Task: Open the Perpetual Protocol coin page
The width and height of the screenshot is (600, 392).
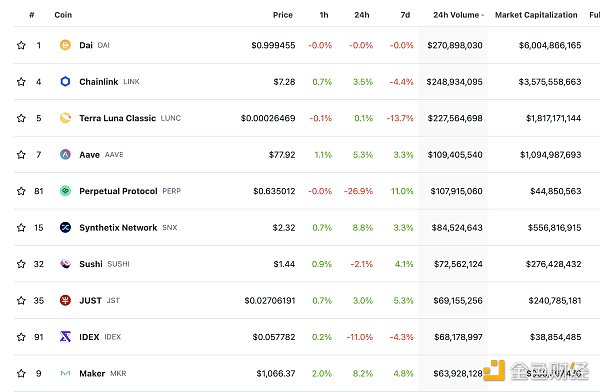Action: [118, 191]
